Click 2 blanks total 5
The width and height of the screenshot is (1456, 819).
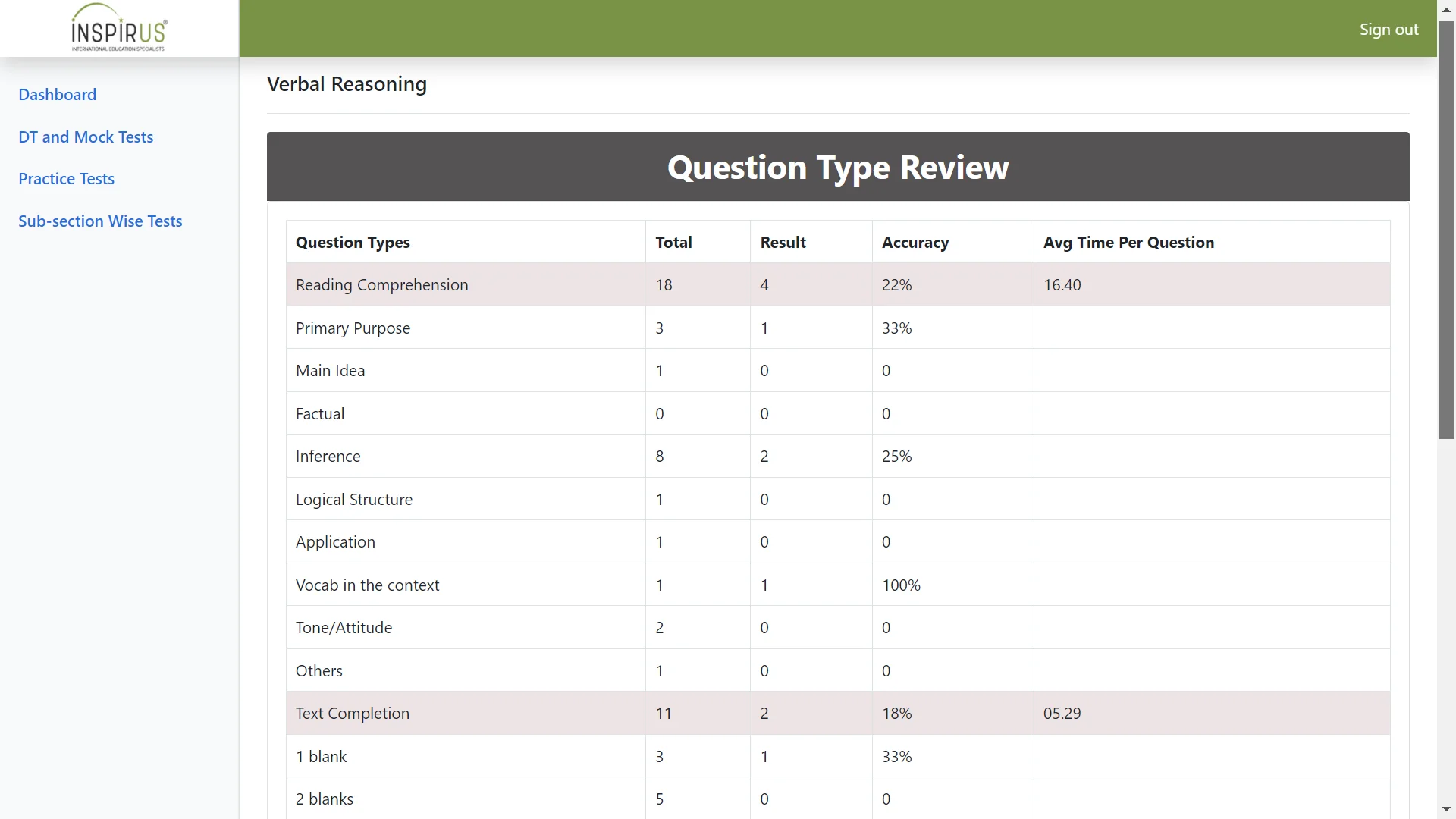(659, 799)
